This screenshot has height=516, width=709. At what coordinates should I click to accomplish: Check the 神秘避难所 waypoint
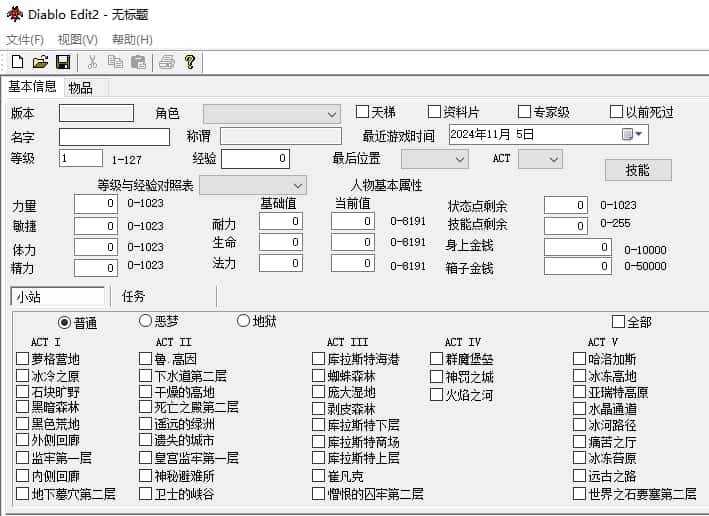click(x=177, y=476)
